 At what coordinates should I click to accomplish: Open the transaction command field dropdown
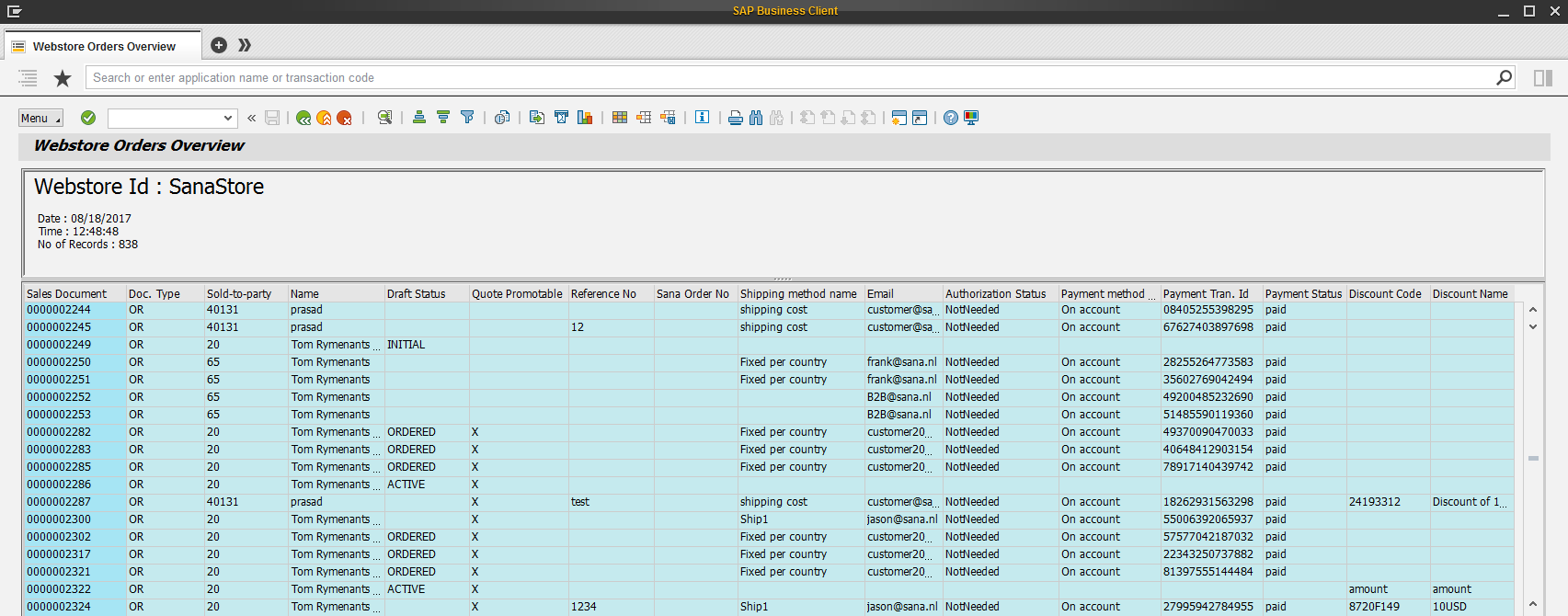[228, 118]
